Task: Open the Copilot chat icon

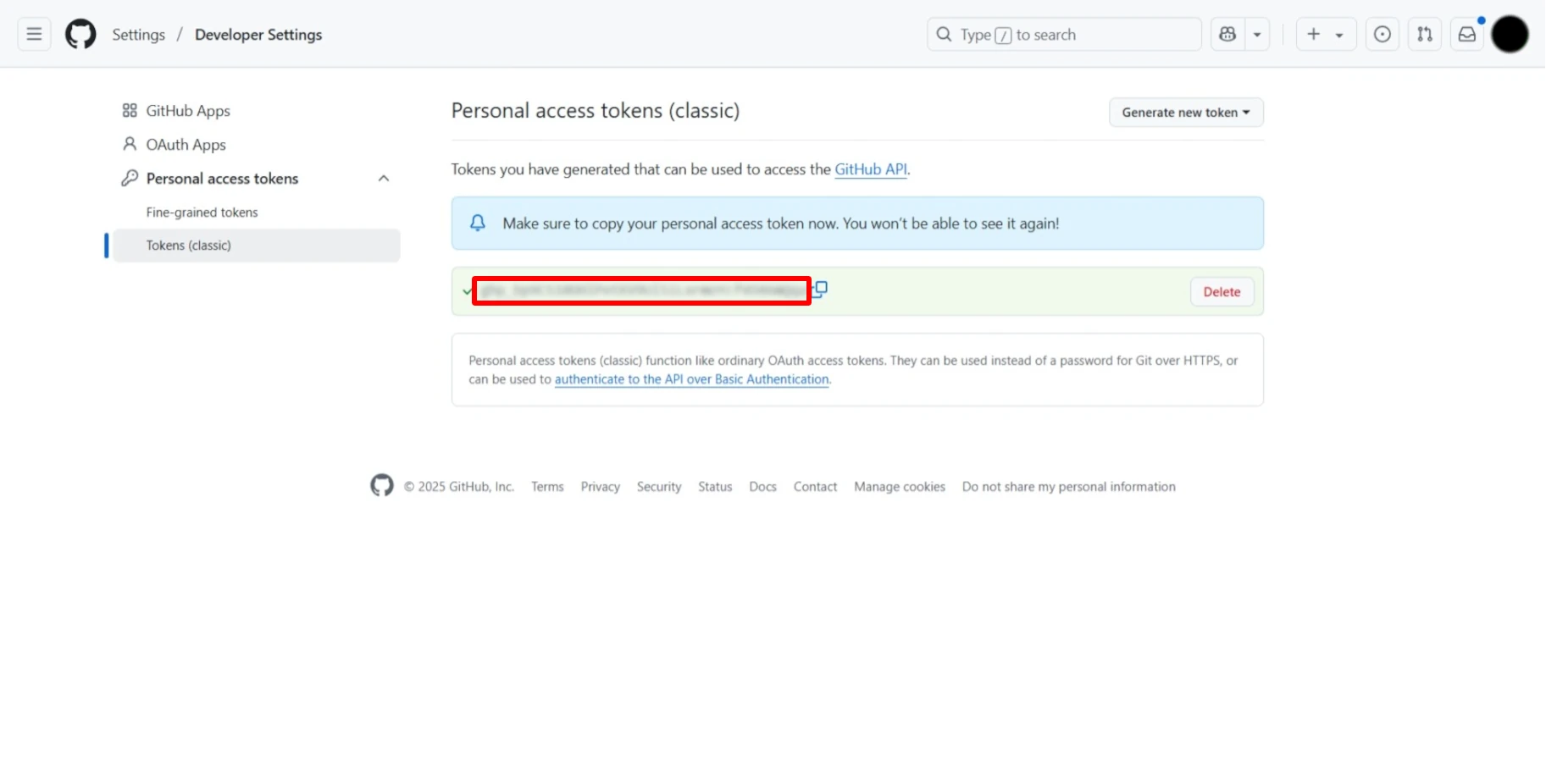Action: tap(1227, 35)
